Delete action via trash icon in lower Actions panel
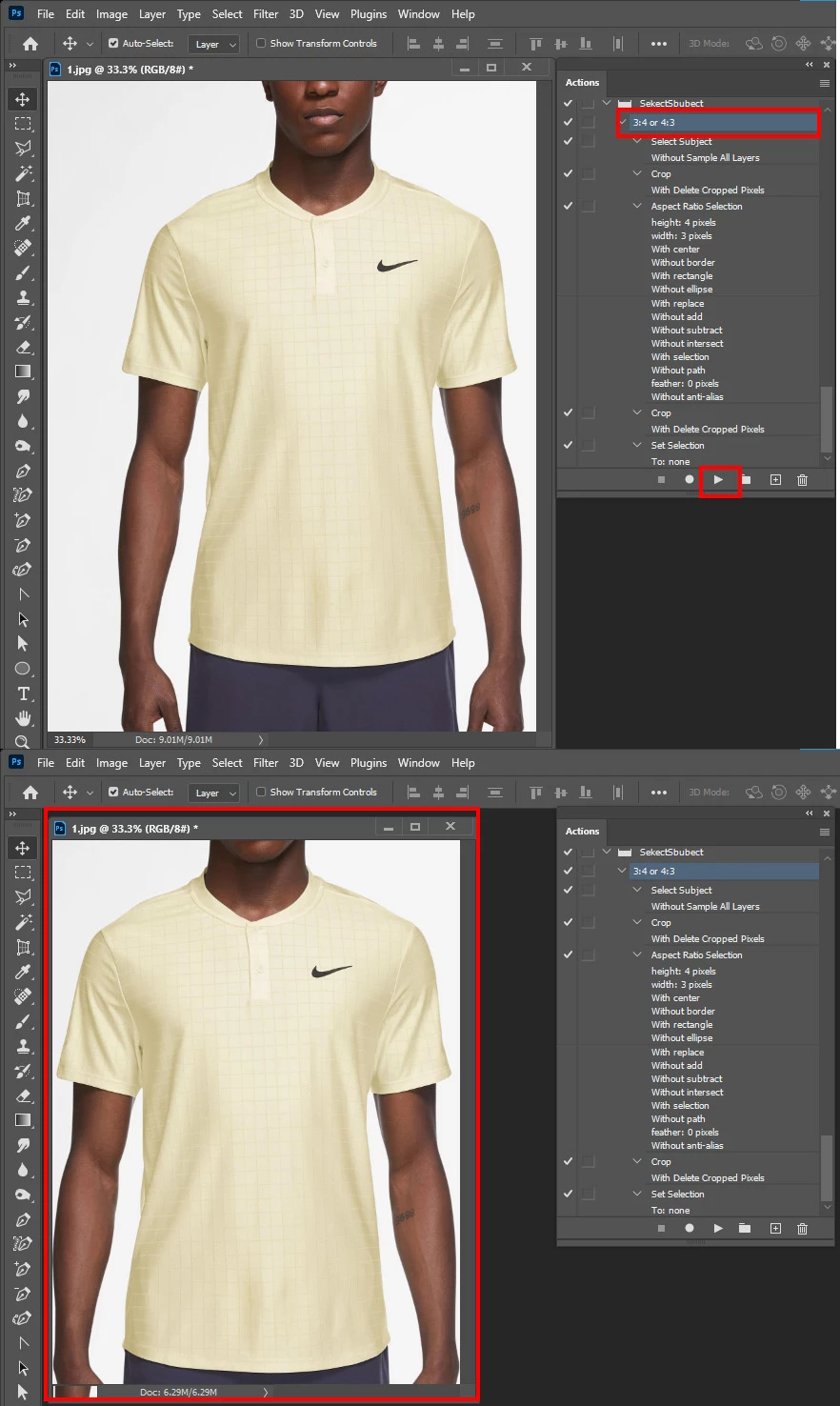 (802, 1229)
